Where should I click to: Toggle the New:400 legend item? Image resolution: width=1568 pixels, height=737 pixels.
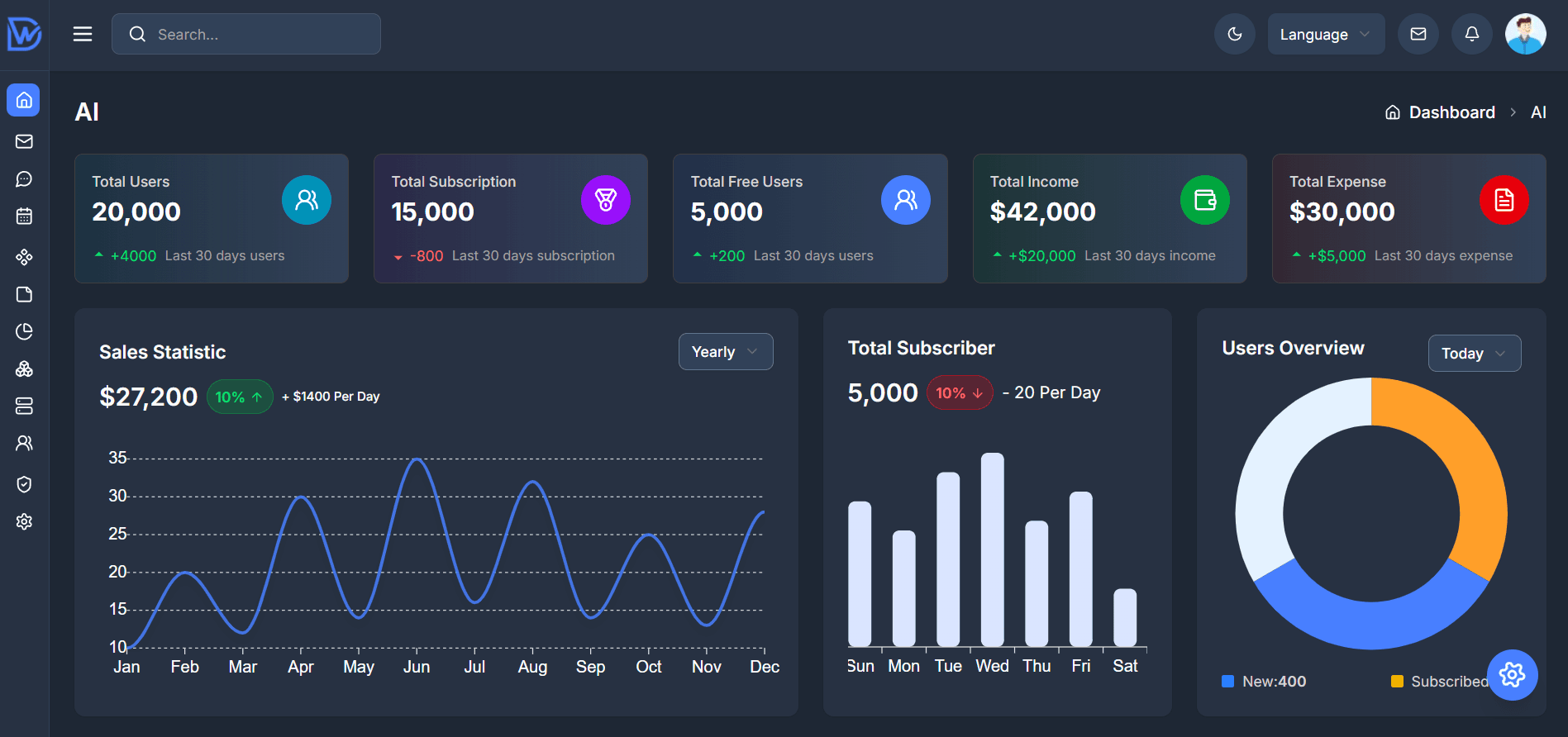[1265, 682]
